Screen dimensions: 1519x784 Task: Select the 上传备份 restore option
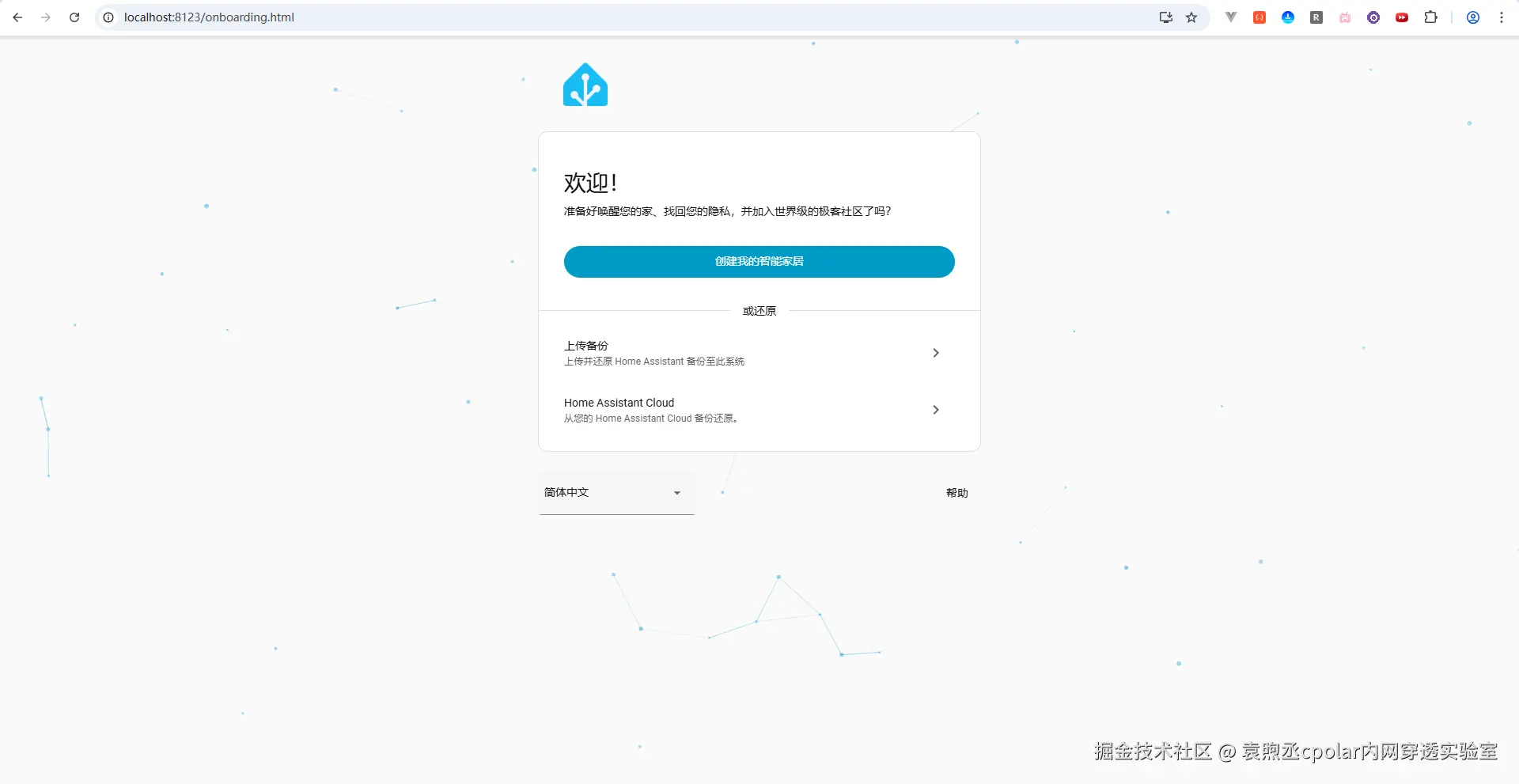(x=759, y=353)
